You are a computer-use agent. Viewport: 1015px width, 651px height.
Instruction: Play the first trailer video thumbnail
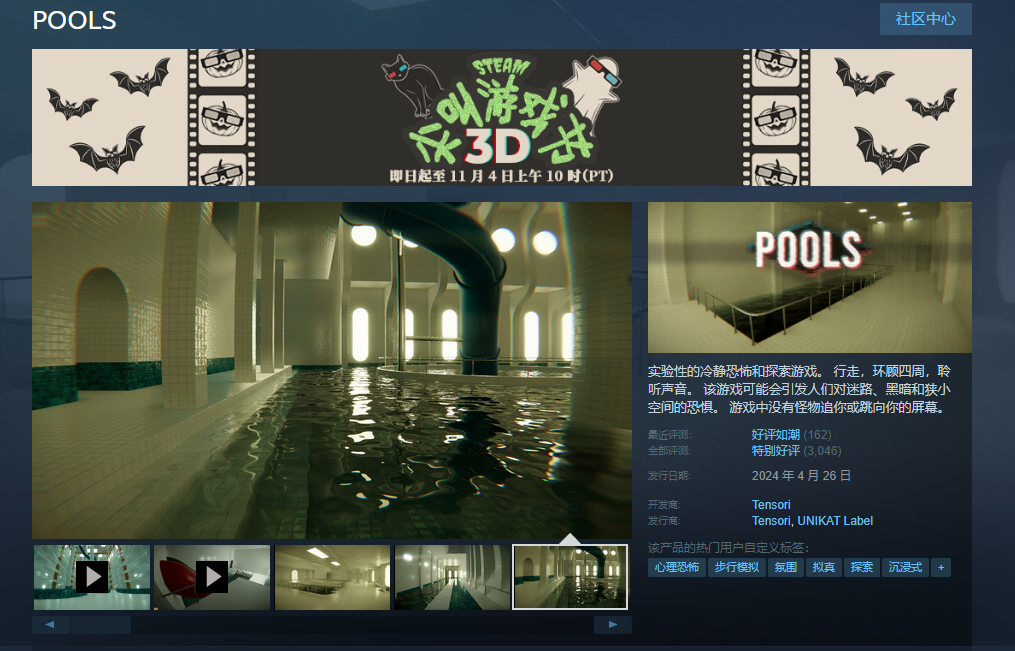point(92,577)
